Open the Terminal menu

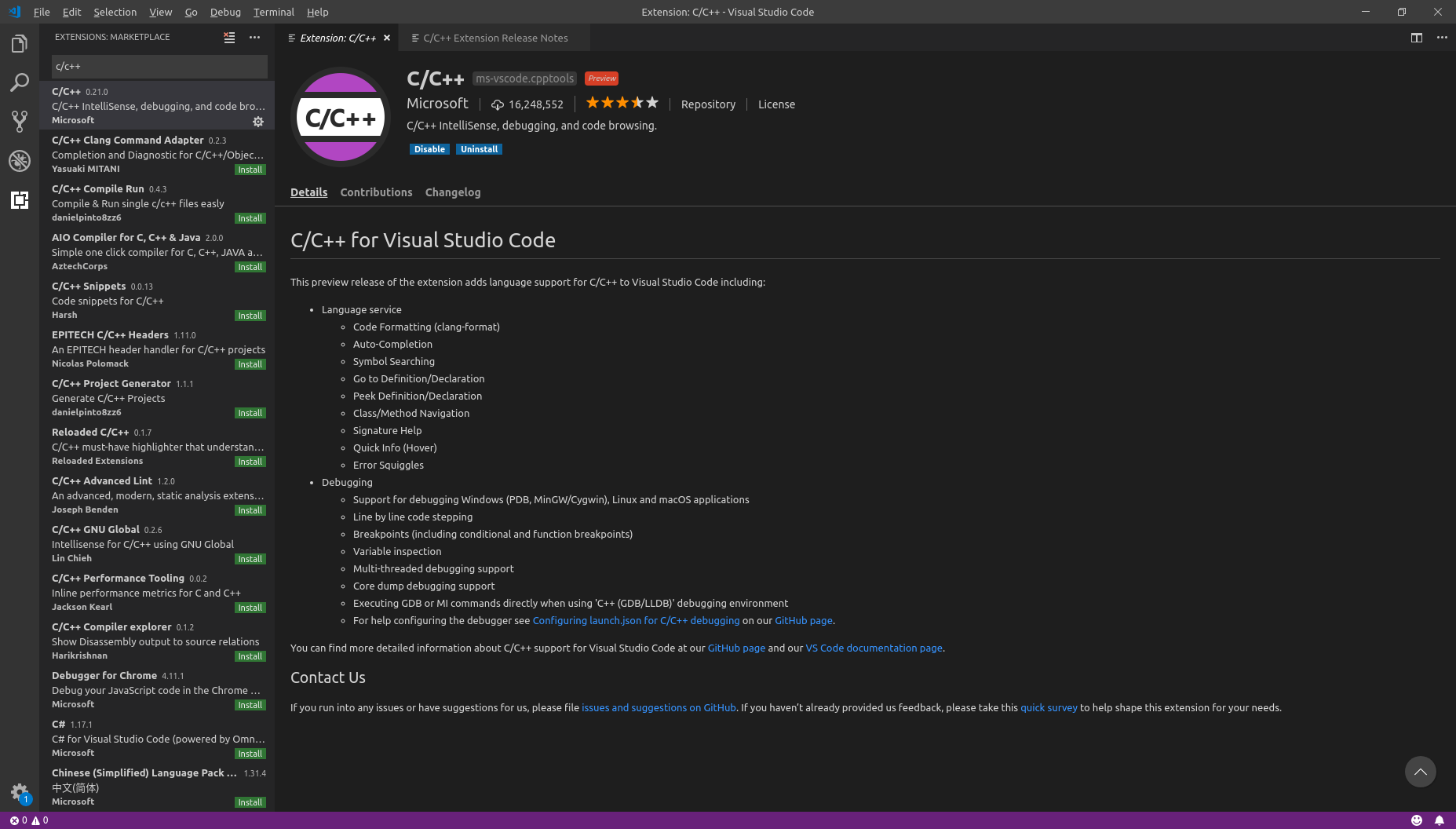pos(273,12)
